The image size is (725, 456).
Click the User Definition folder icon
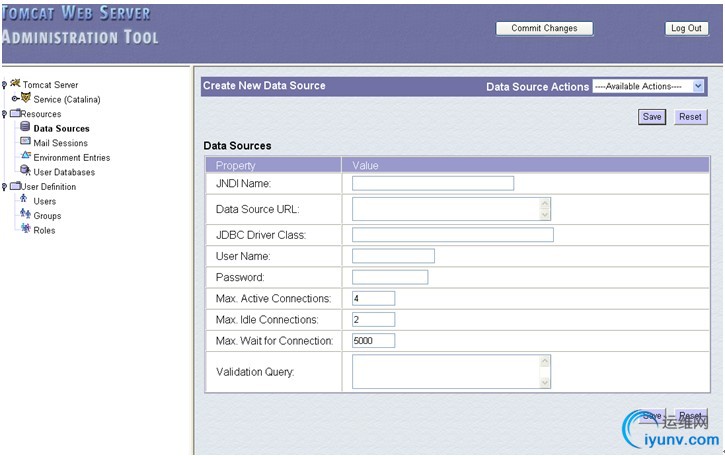[x=15, y=185]
